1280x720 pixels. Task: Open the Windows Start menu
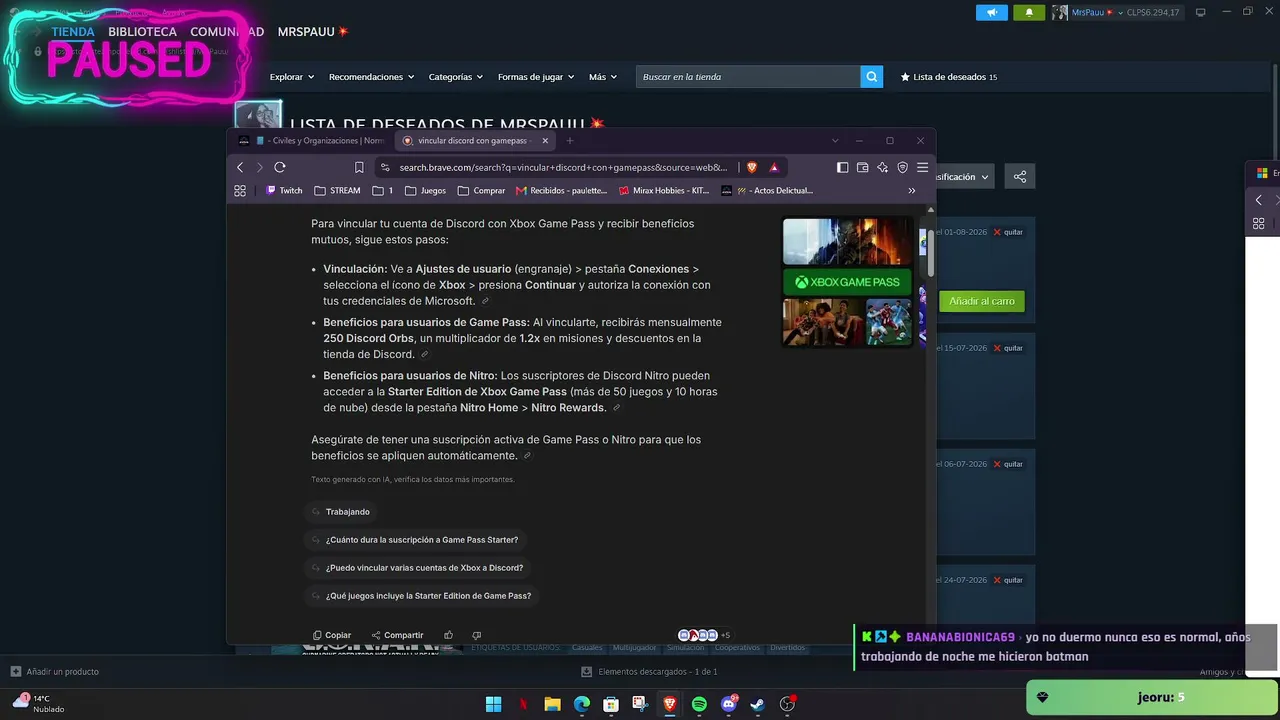[493, 704]
